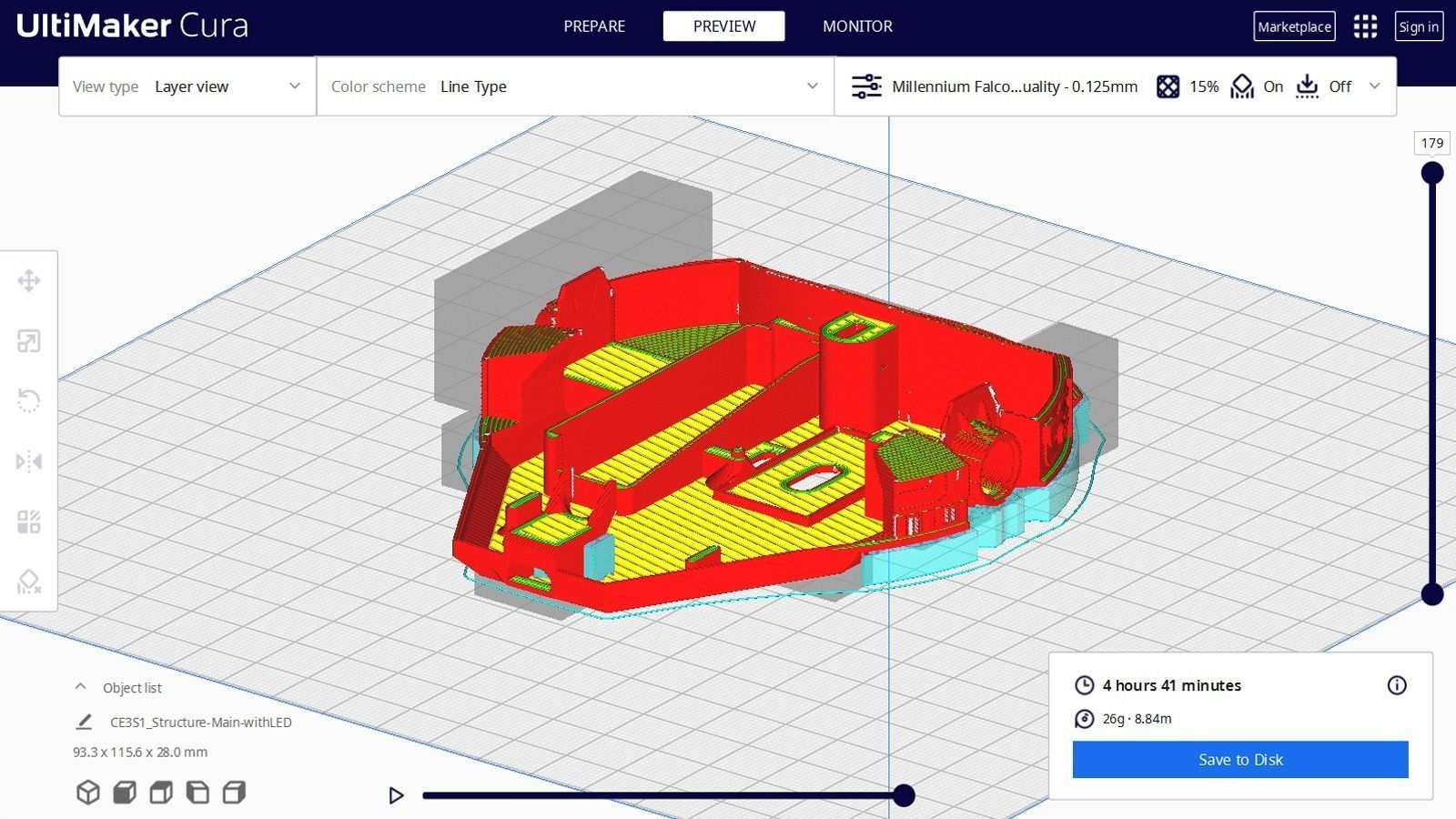Click the profile name Millennium Falco...uality - 0.125mm
The image size is (1456, 819).
point(1015,86)
